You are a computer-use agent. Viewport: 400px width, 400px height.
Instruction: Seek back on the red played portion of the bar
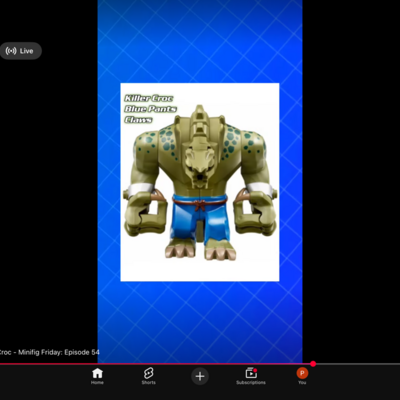point(155,364)
